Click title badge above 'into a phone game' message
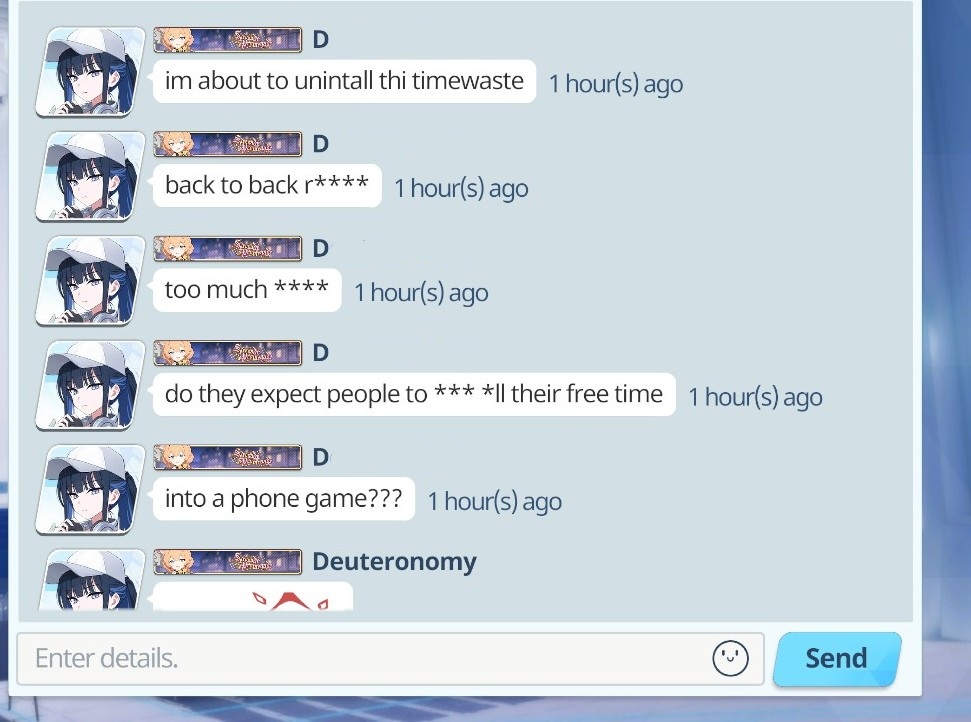This screenshot has height=722, width=971. tap(227, 458)
